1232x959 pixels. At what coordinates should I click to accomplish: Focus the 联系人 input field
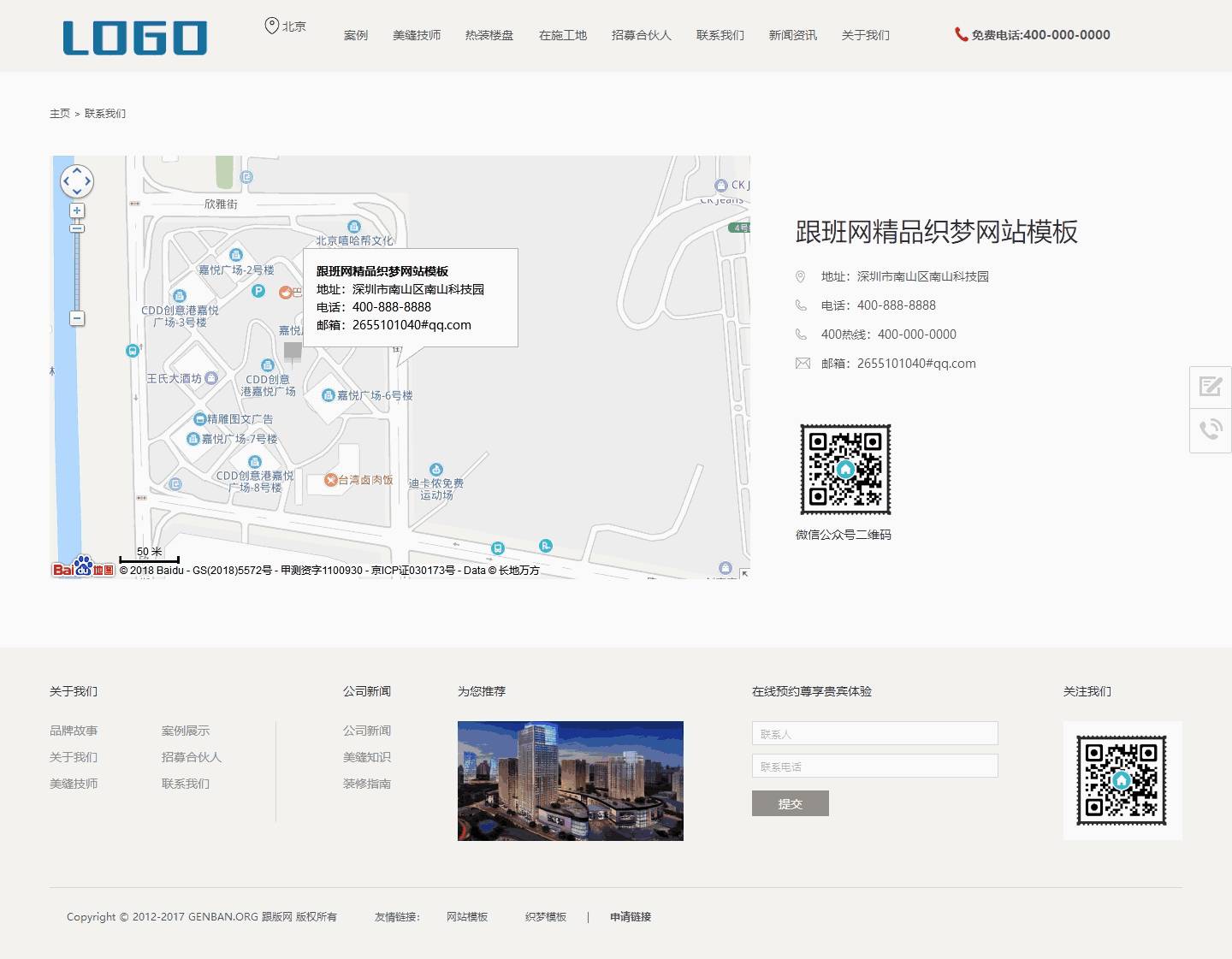click(875, 733)
